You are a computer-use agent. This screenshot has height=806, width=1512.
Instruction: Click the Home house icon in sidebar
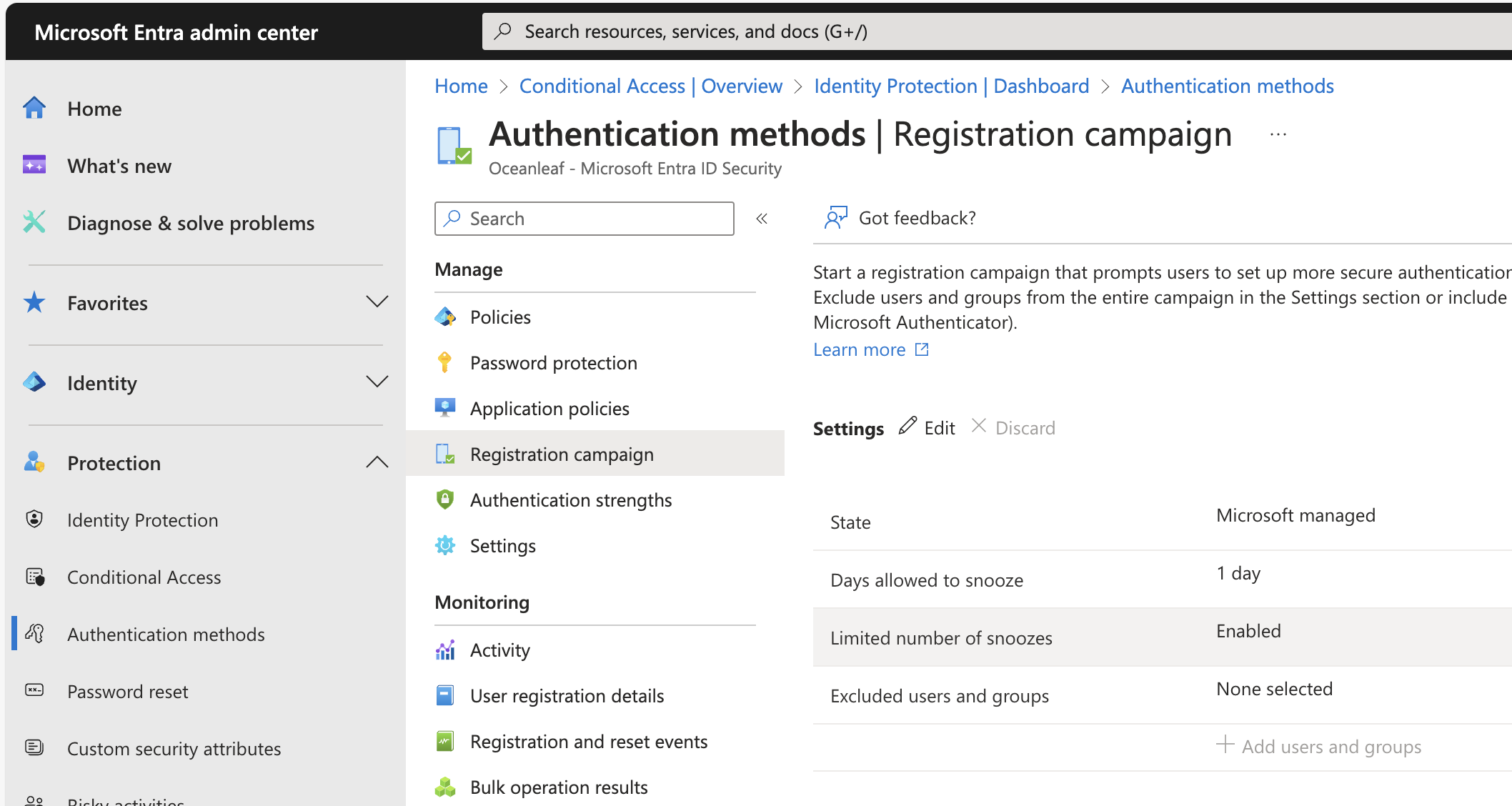pyautogui.click(x=34, y=109)
